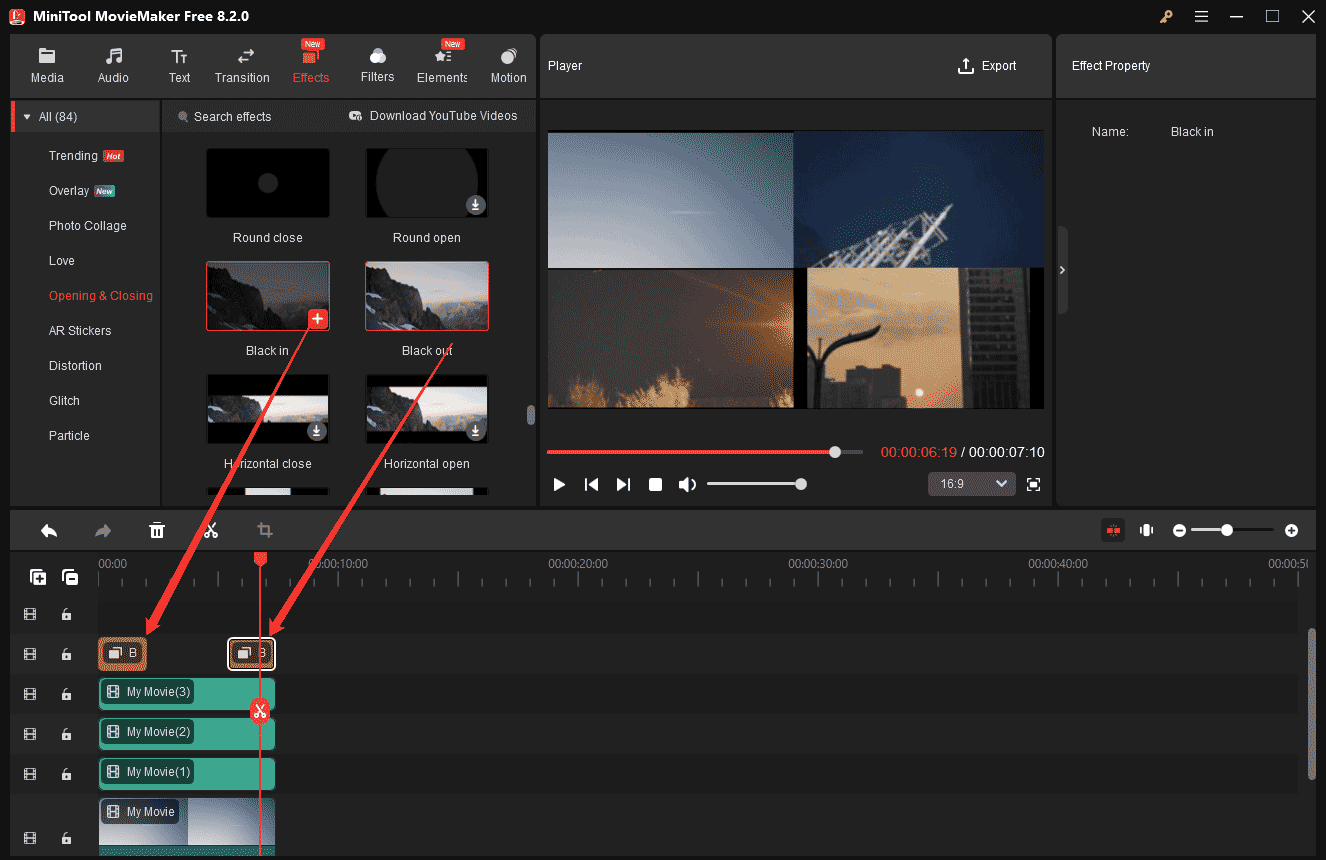1326x860 pixels.
Task: Click the Export button
Action: tap(987, 66)
